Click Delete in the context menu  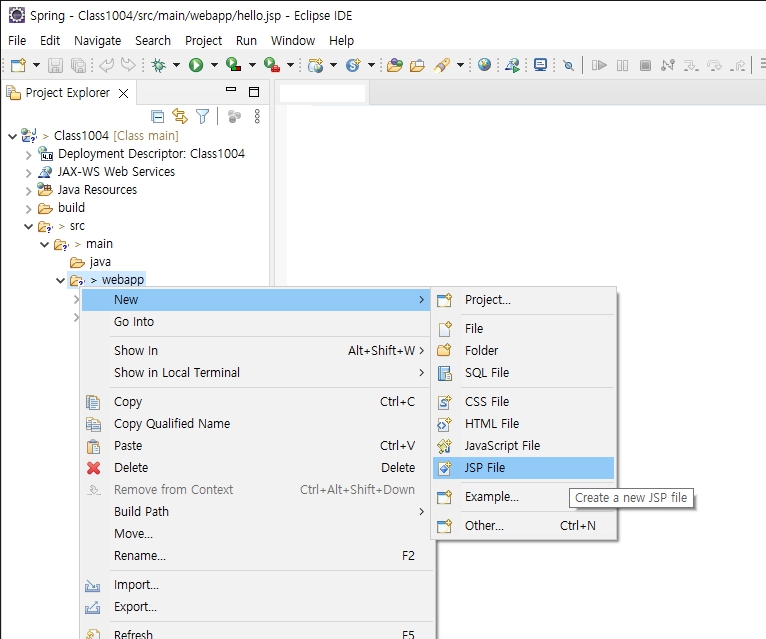coord(256,468)
